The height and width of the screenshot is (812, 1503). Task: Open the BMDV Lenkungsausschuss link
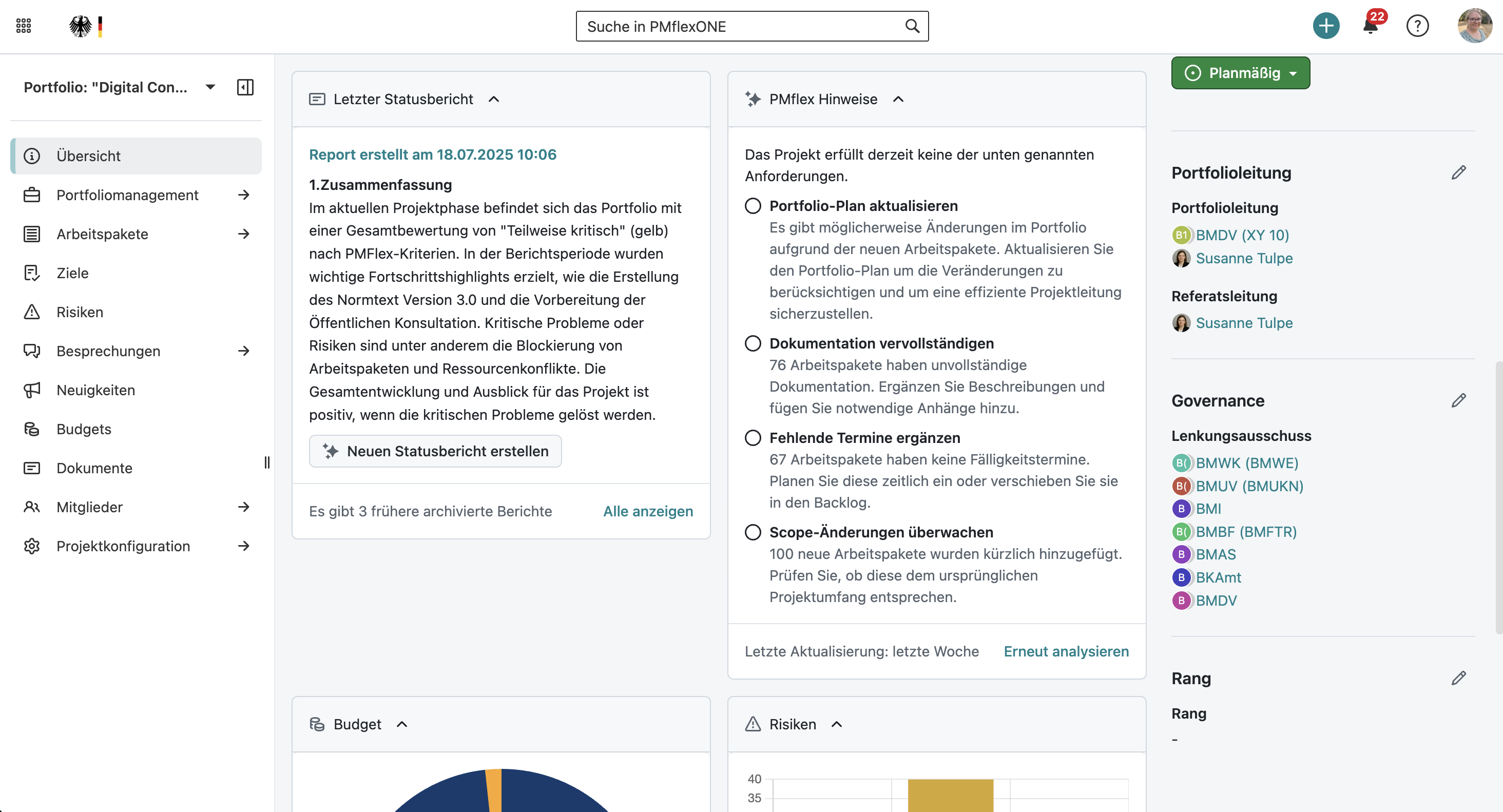click(1216, 601)
